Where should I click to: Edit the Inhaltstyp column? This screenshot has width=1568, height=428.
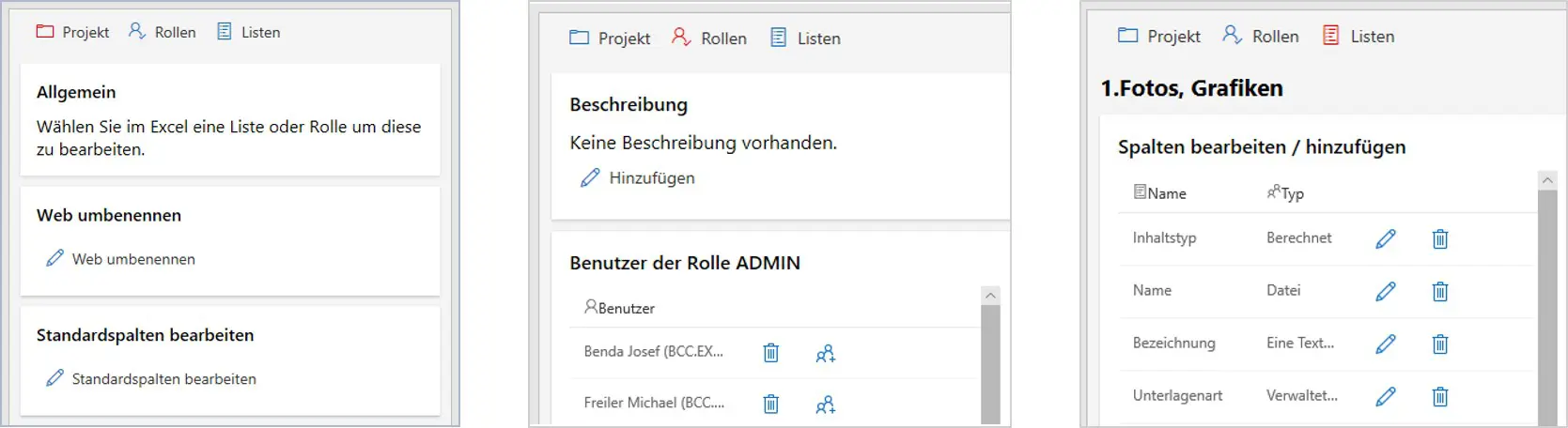pos(1385,239)
